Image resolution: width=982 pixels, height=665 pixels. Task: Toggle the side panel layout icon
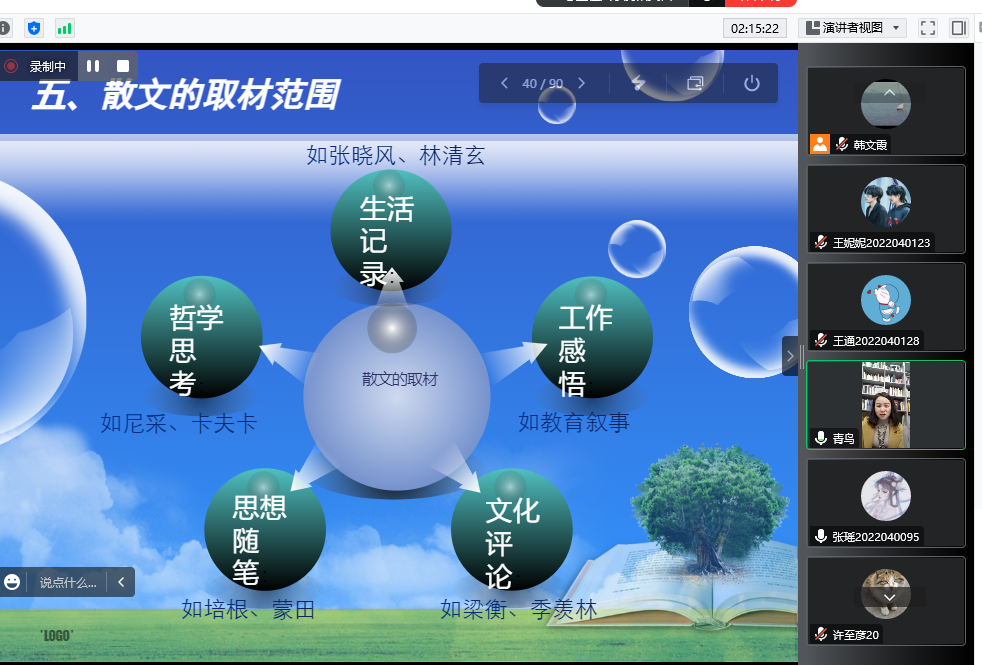tap(958, 28)
